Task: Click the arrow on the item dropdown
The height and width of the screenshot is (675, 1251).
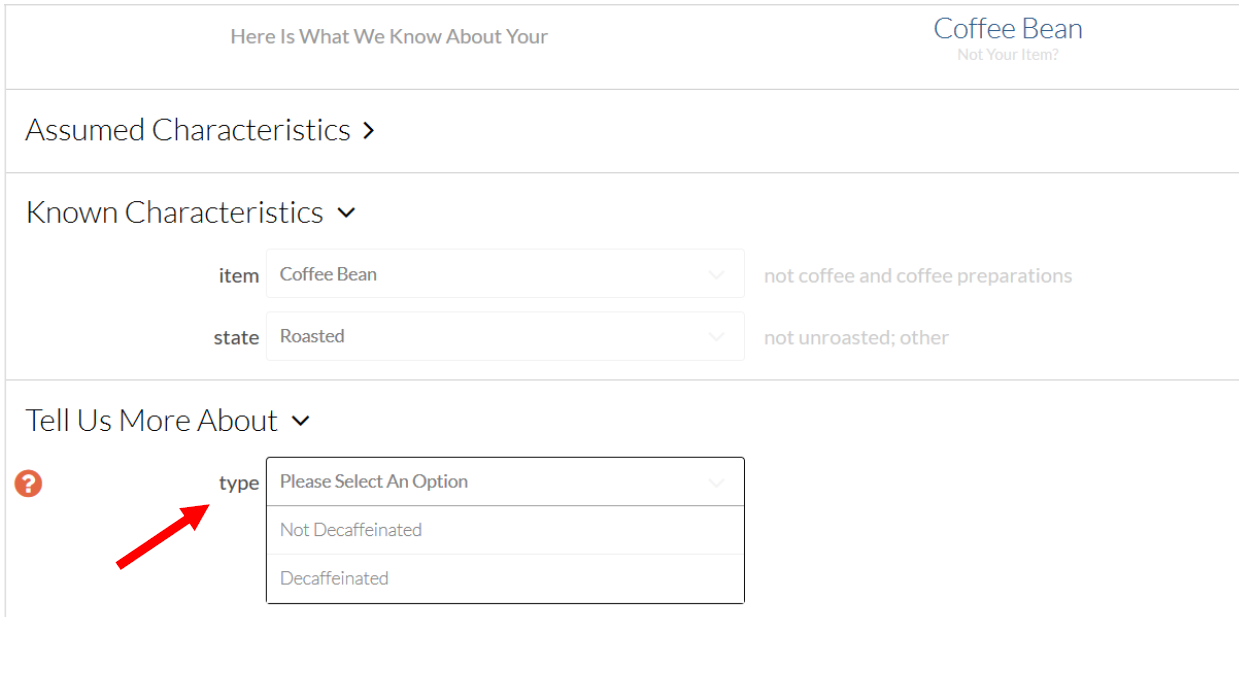Action: tap(716, 275)
